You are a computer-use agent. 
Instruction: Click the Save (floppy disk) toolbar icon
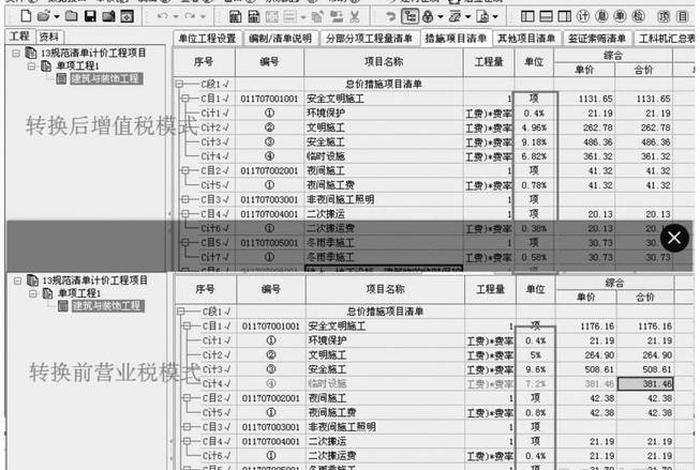[90, 17]
